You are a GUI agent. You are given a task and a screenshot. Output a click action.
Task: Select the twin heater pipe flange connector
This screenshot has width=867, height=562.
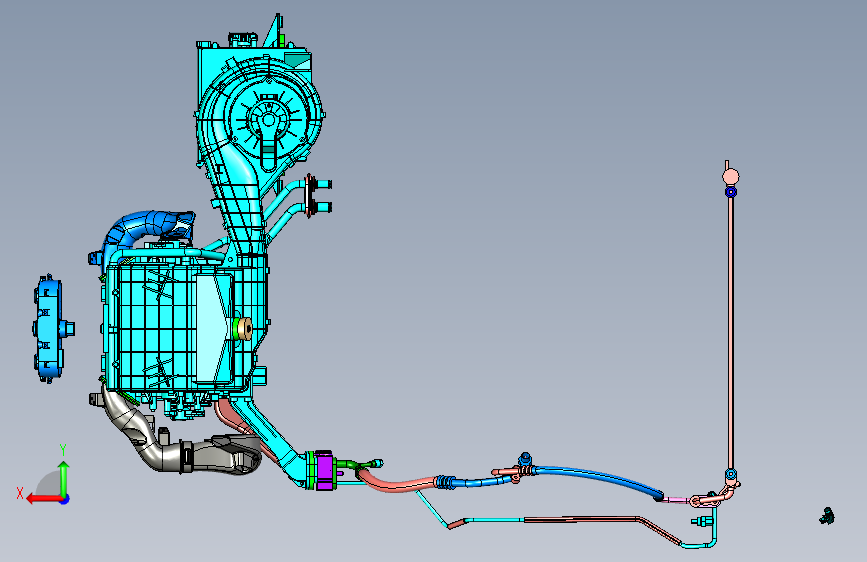[311, 196]
